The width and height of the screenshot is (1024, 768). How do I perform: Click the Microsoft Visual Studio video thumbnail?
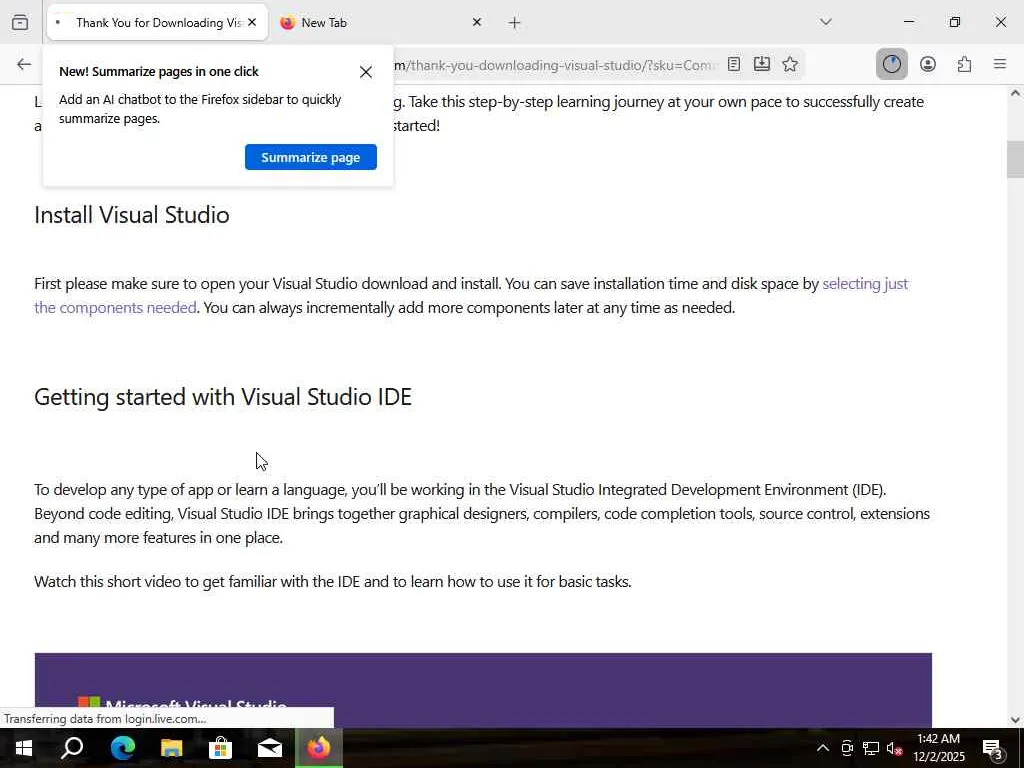[x=483, y=690]
